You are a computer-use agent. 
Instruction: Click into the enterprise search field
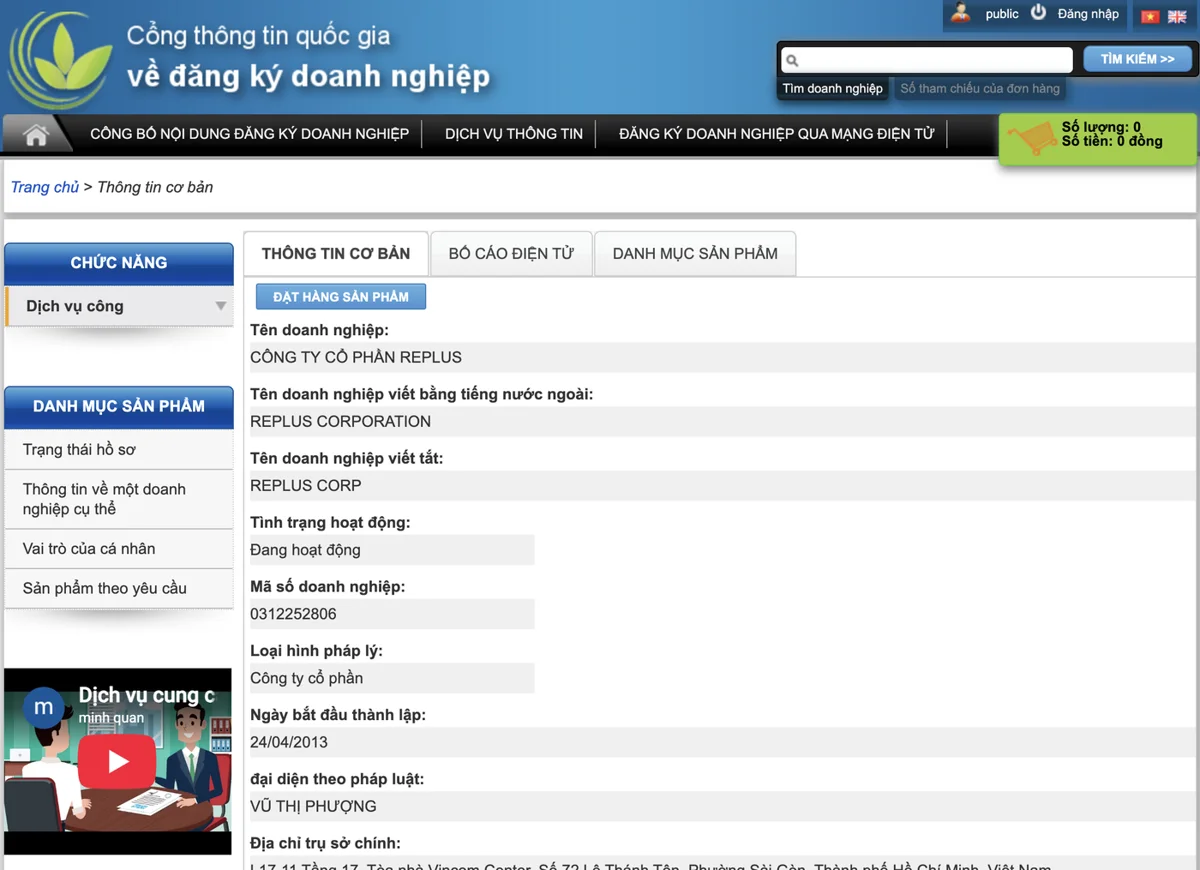927,60
